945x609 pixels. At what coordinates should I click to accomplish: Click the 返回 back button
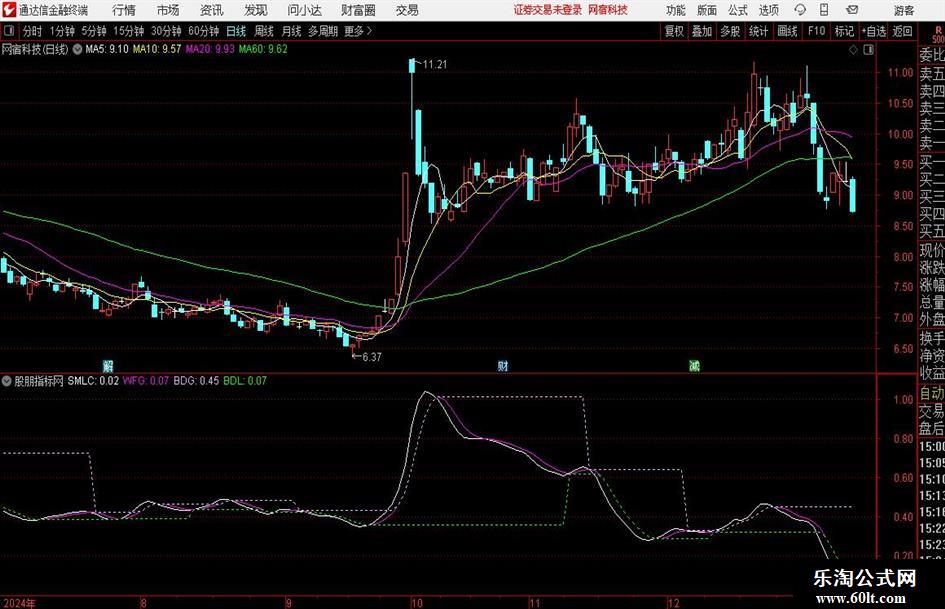[x=902, y=31]
